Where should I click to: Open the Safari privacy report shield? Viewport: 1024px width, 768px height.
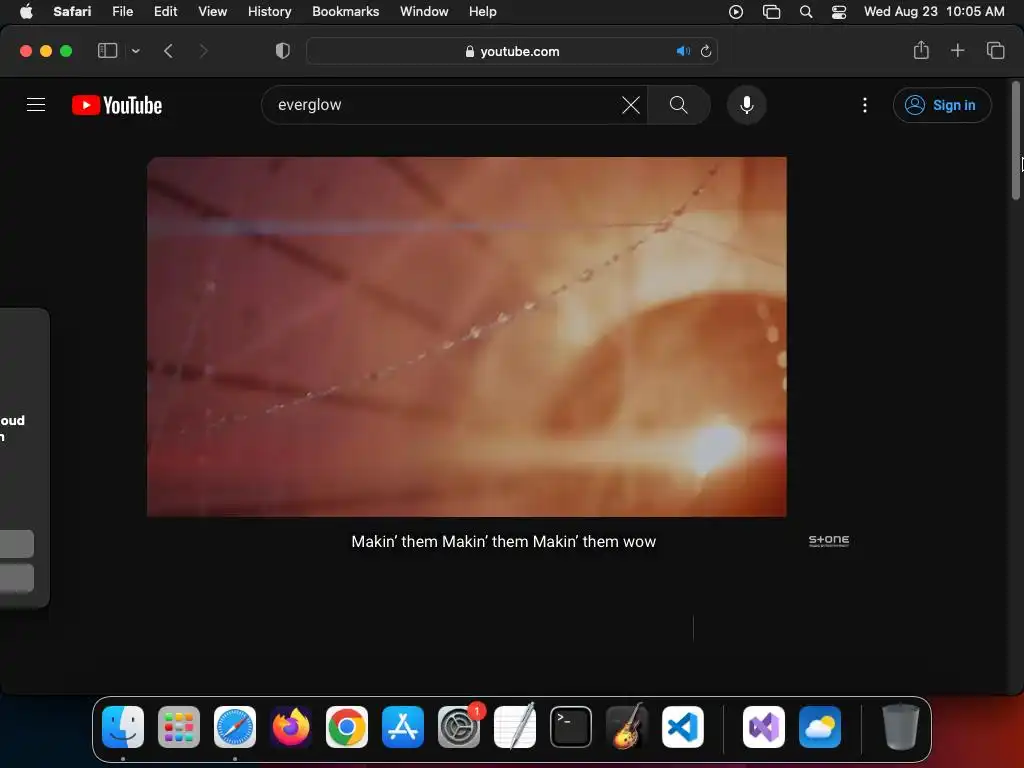click(x=283, y=51)
